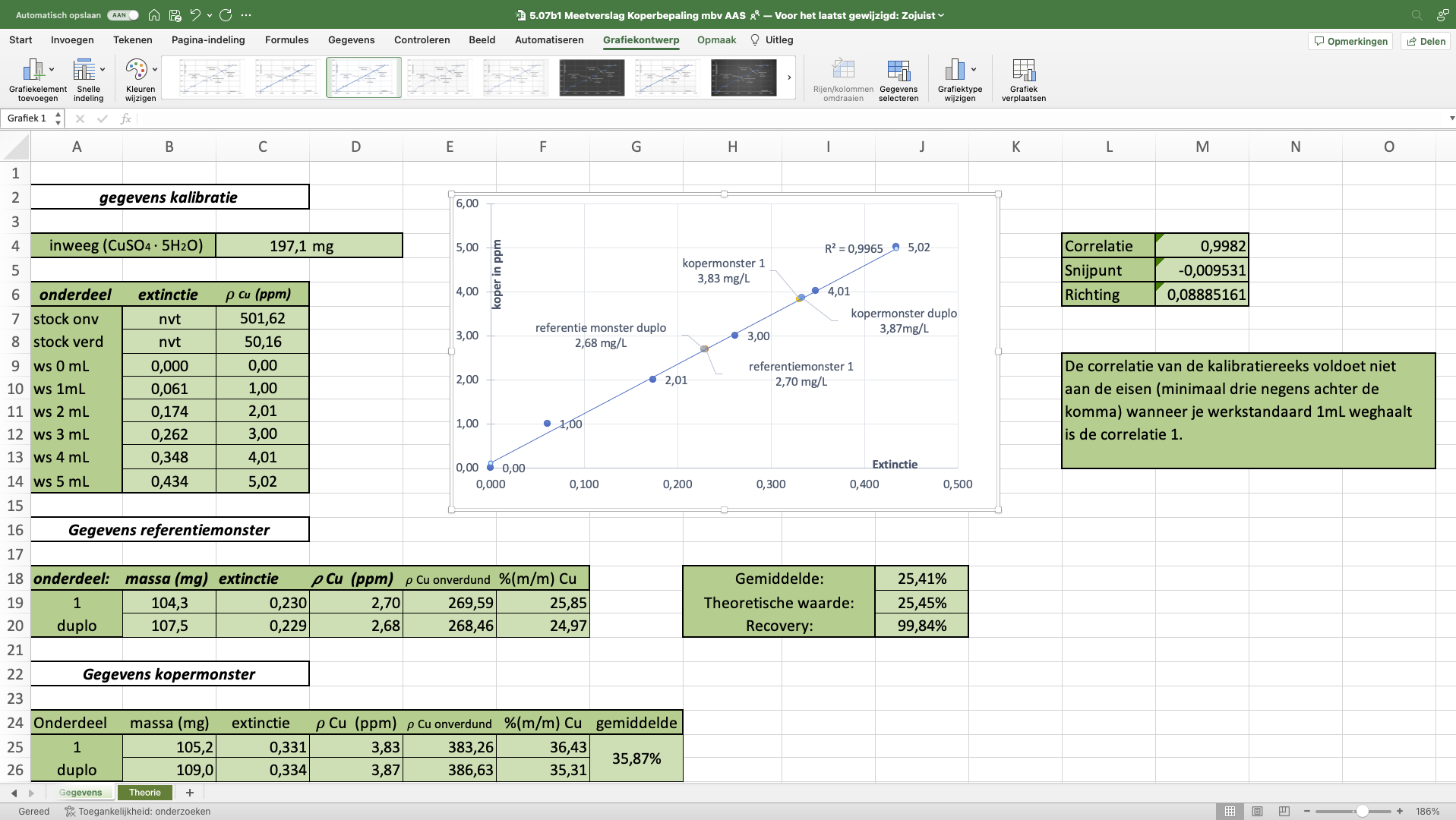Undo the last action
Viewport: 1456px width, 820px height.
(197, 14)
